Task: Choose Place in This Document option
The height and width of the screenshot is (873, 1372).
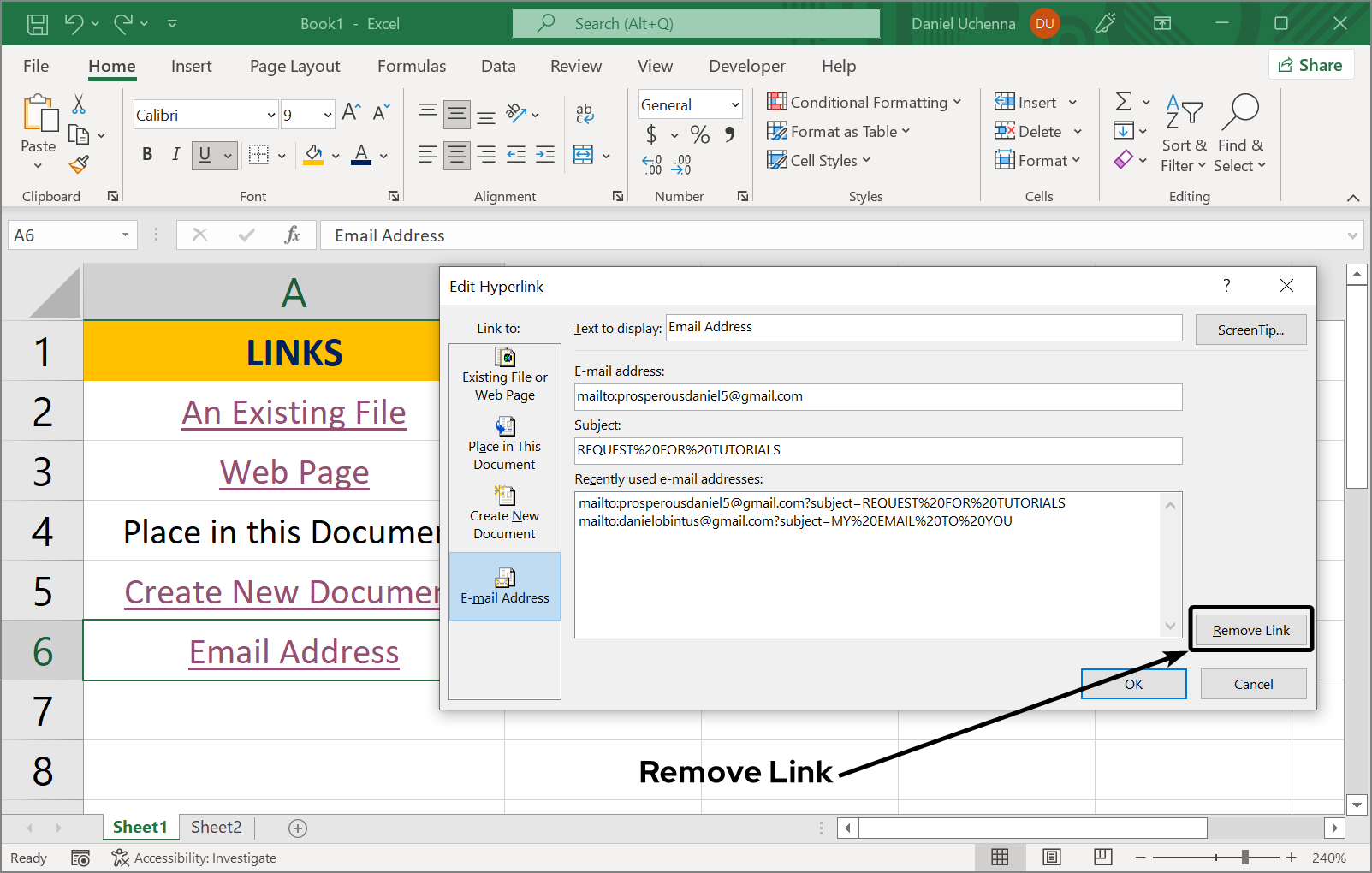Action: [x=505, y=444]
